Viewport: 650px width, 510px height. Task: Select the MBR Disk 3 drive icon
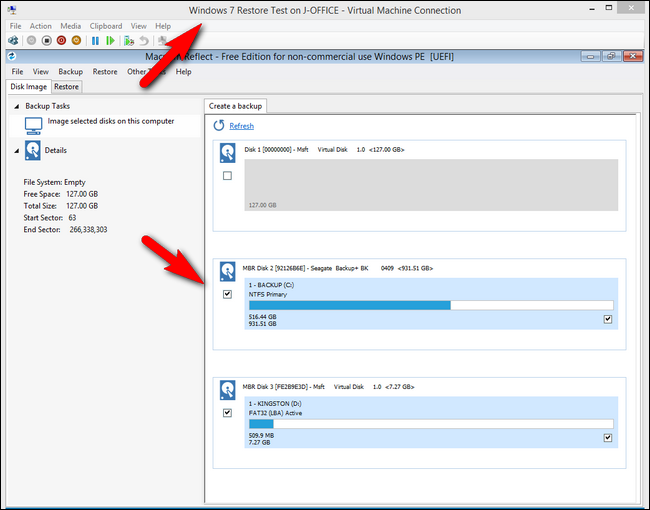228,390
